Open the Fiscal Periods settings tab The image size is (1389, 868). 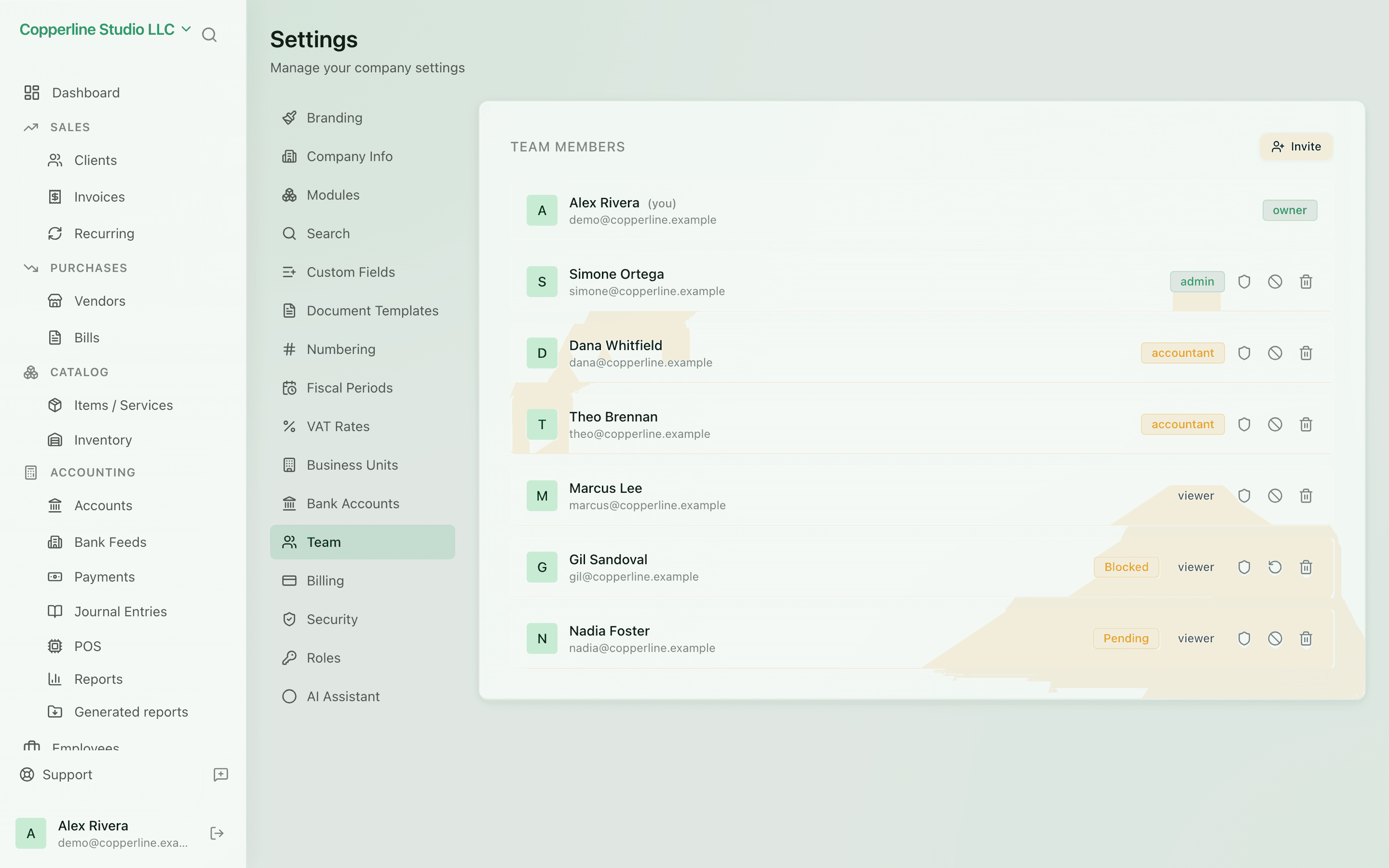coord(362,388)
